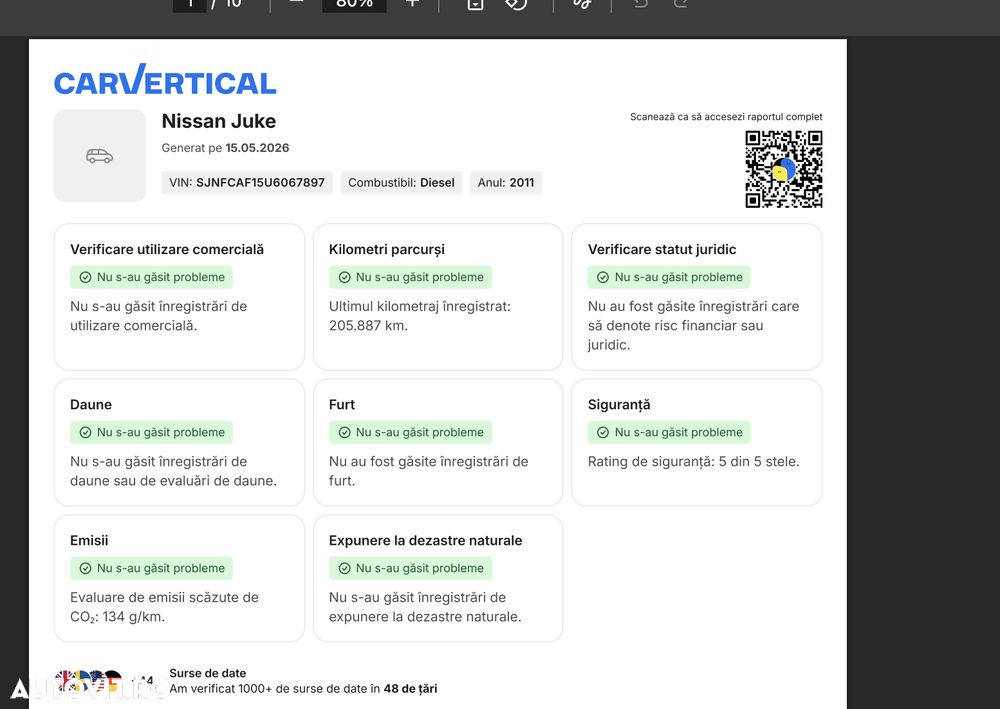The height and width of the screenshot is (709, 1000).
Task: Click the checkmark icon under Kilometri parcurși
Action: [344, 277]
